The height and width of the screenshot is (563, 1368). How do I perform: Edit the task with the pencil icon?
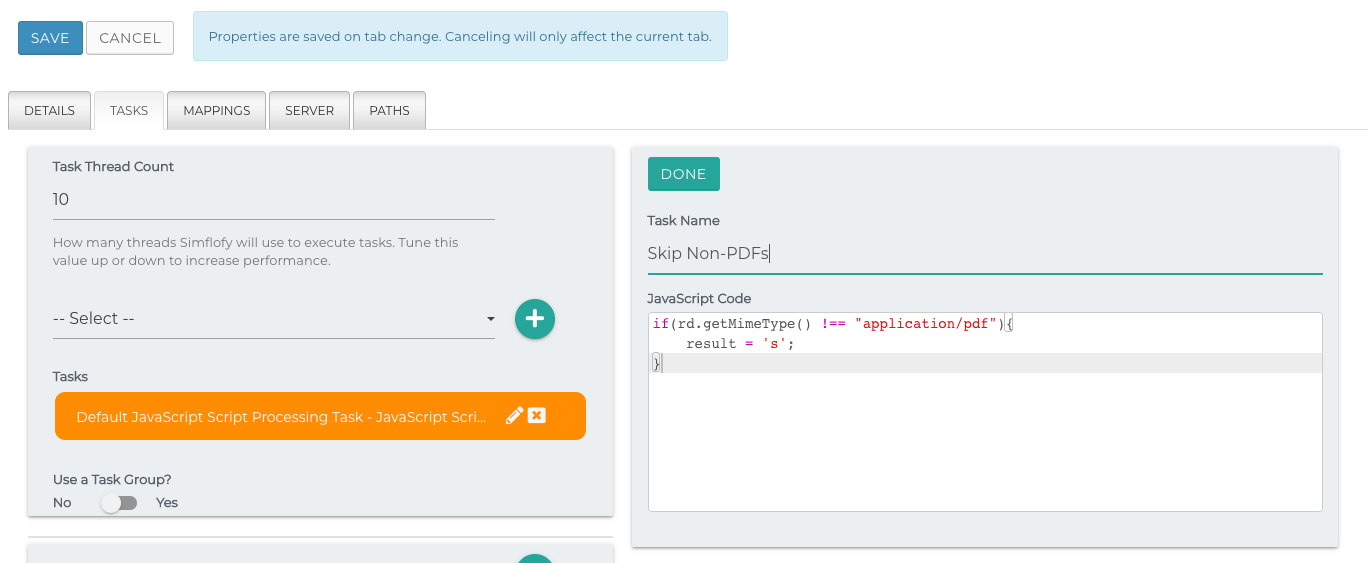click(x=514, y=416)
